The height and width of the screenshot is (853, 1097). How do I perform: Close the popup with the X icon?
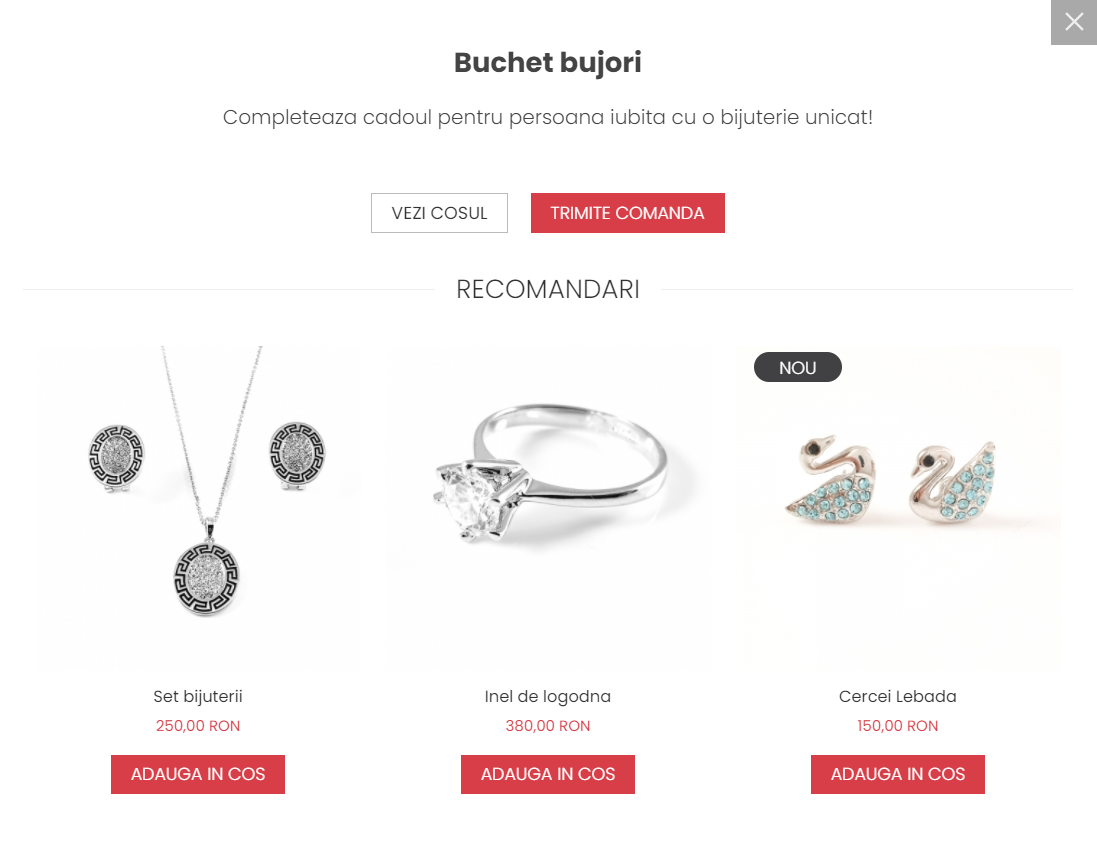point(1073,22)
